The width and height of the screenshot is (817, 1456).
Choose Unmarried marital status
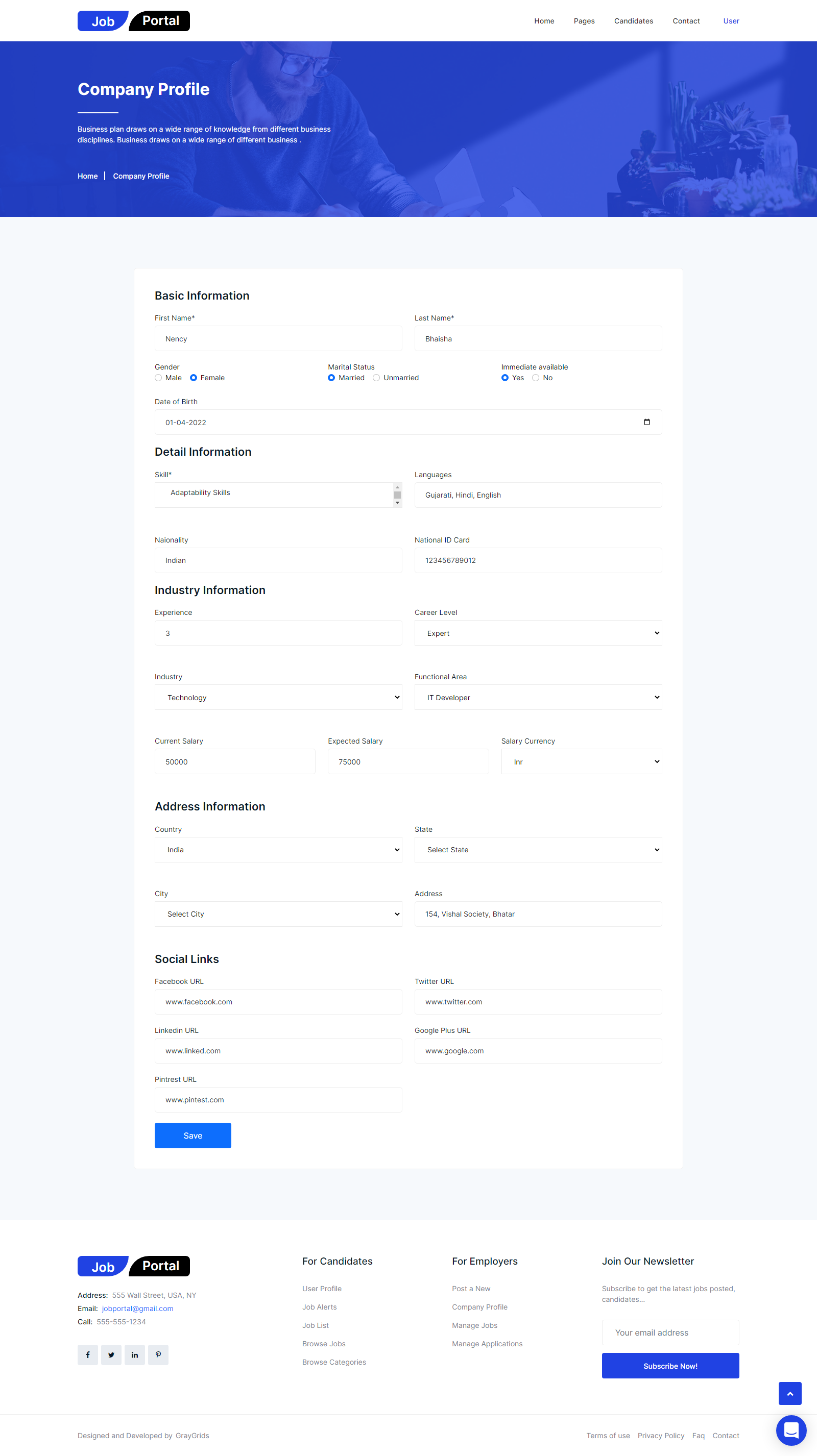[x=376, y=378]
